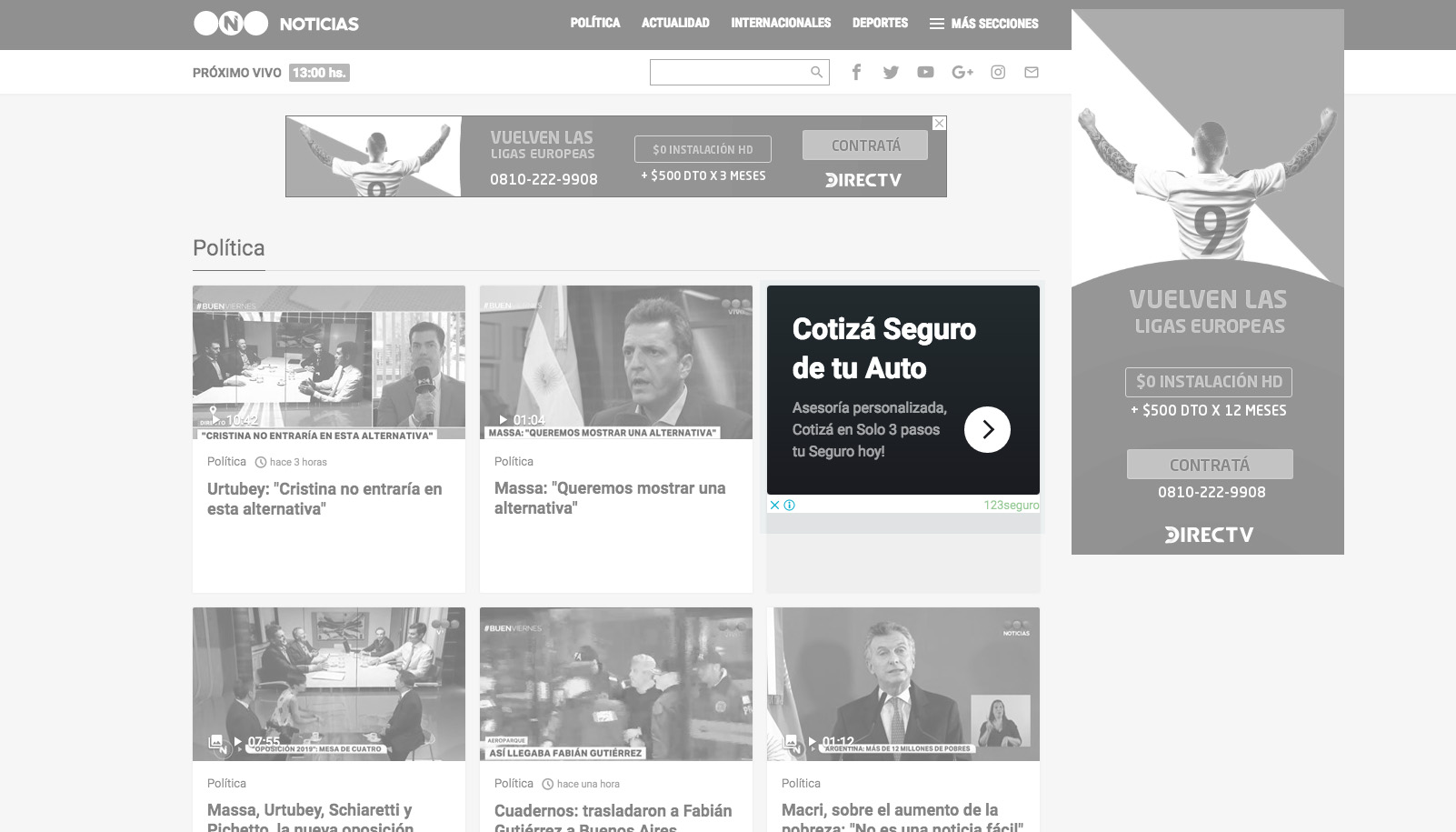Click the email envelope icon
Viewport: 1456px width, 832px height.
pos(1032,73)
